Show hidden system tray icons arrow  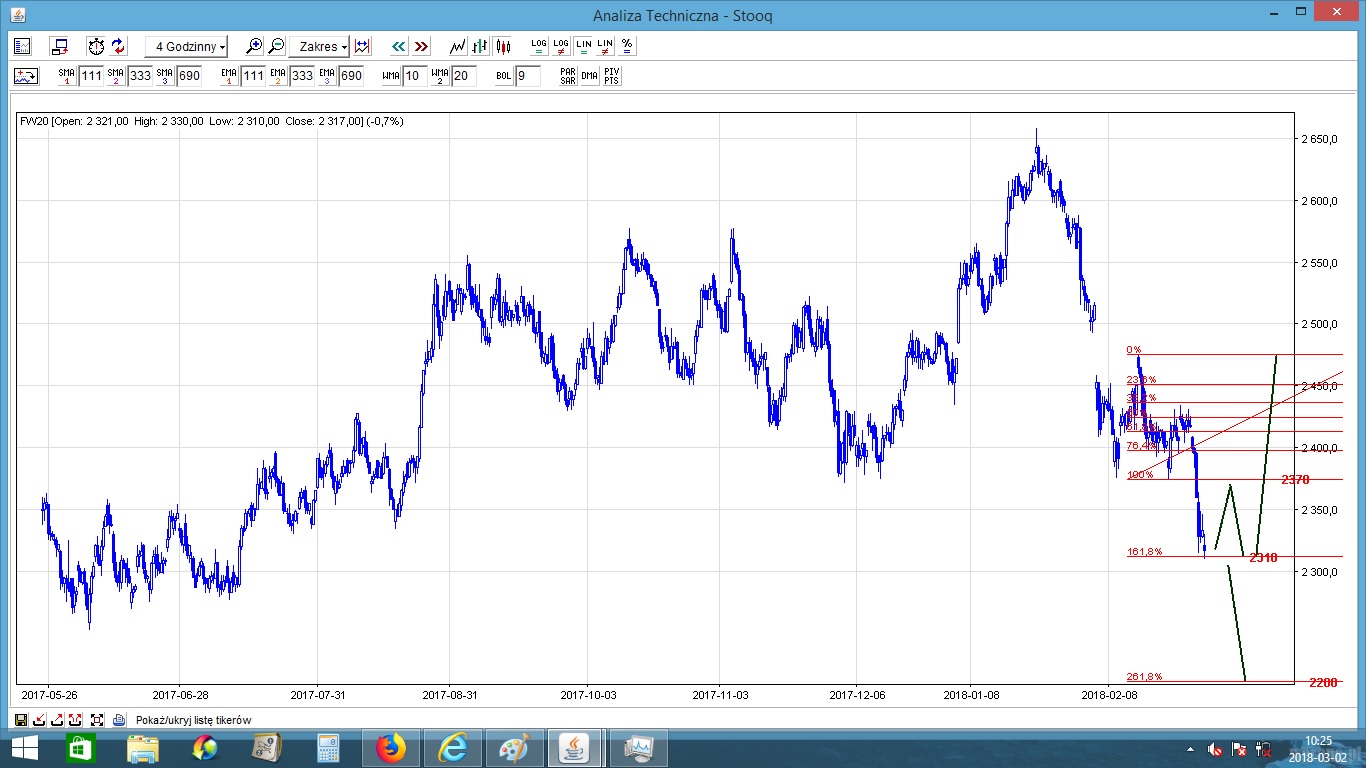(x=1190, y=748)
